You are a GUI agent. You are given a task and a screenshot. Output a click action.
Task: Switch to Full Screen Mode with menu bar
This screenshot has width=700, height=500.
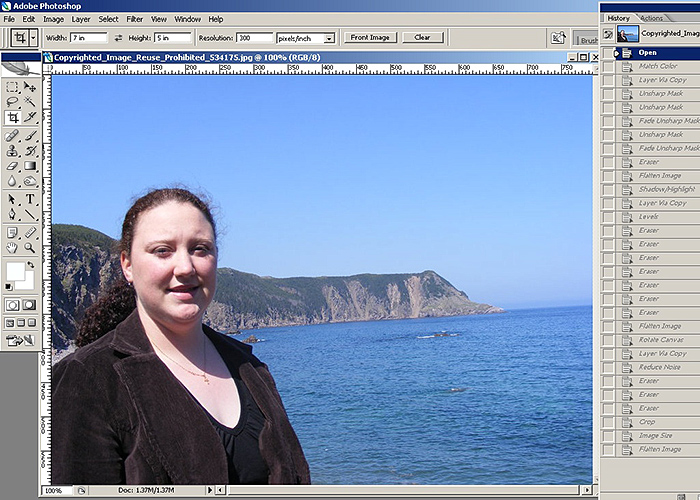pyautogui.click(x=21, y=323)
